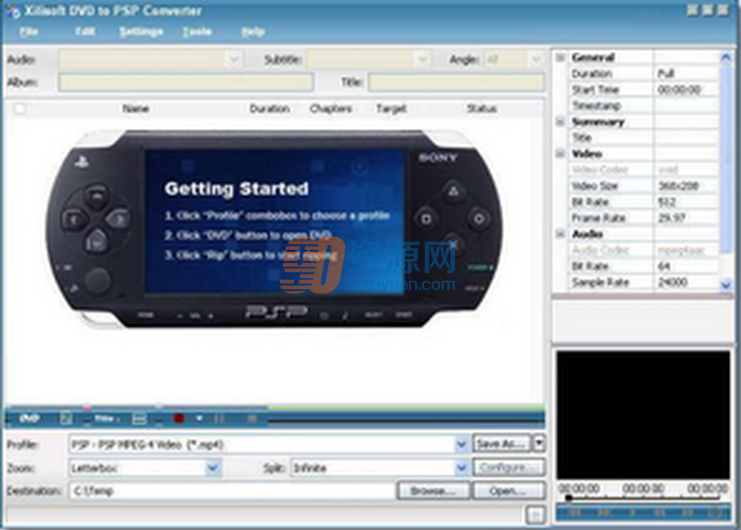Screen dimensions: 741x530
Task: Click the Title row under Summary
Action: tap(644, 137)
